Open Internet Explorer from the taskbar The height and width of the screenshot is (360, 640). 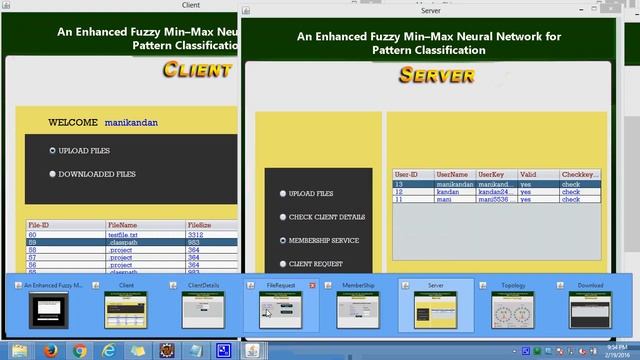109,351
